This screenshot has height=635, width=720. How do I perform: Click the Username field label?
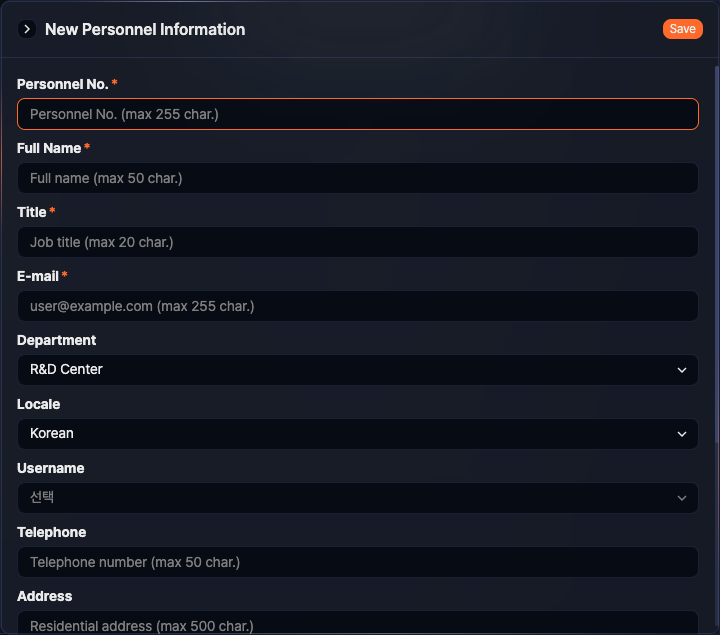51,468
